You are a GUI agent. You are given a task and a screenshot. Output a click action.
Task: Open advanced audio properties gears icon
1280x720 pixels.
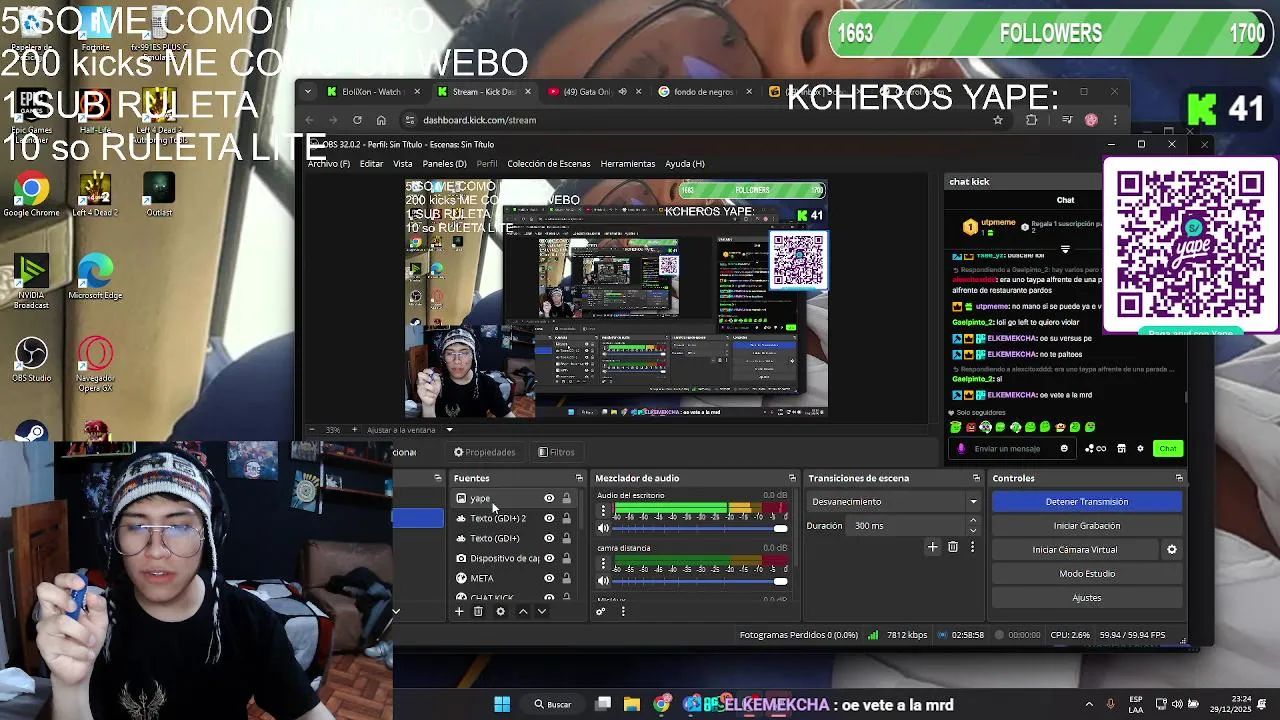pos(601,611)
